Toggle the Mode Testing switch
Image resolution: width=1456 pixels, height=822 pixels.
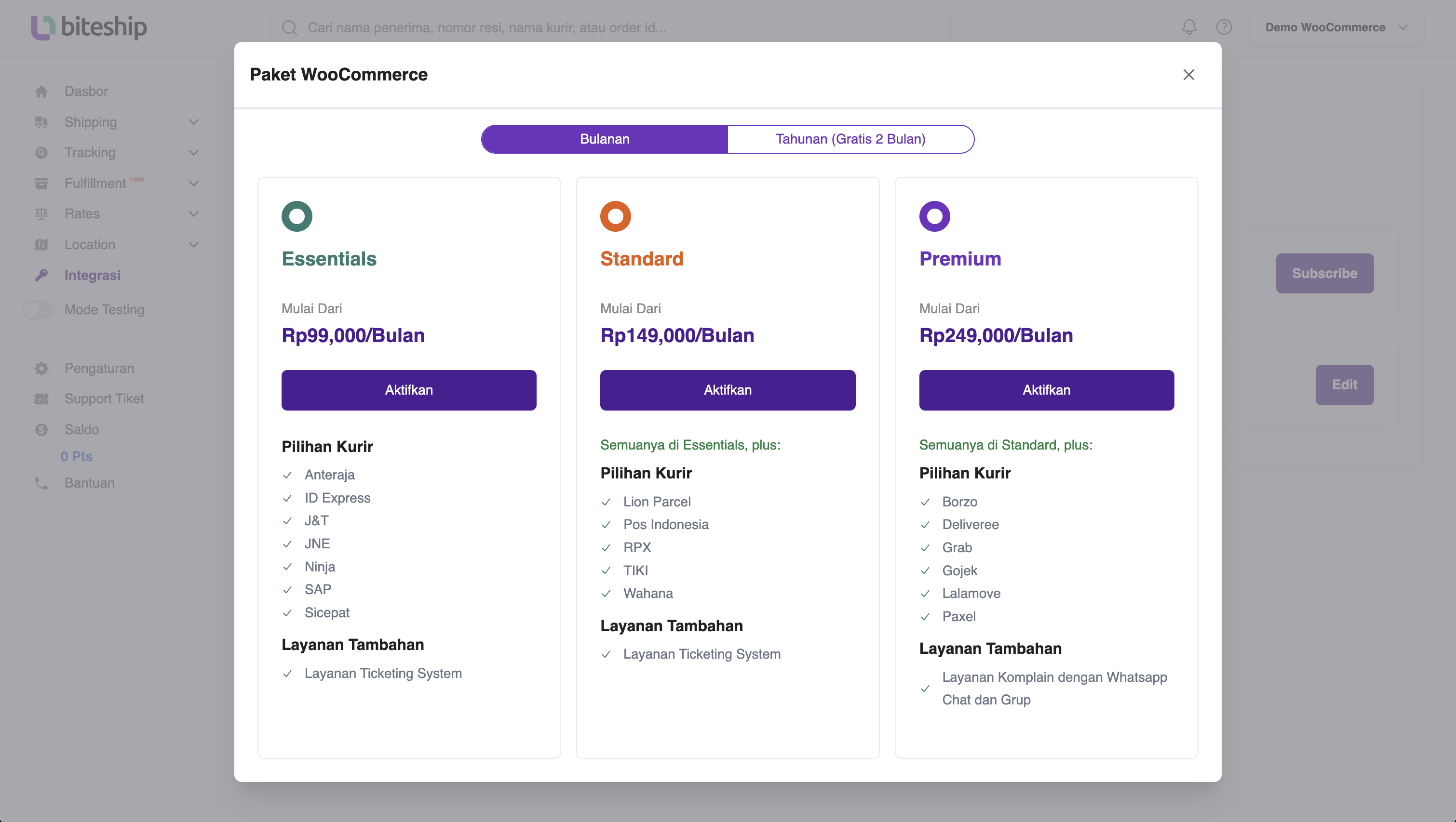(37, 310)
